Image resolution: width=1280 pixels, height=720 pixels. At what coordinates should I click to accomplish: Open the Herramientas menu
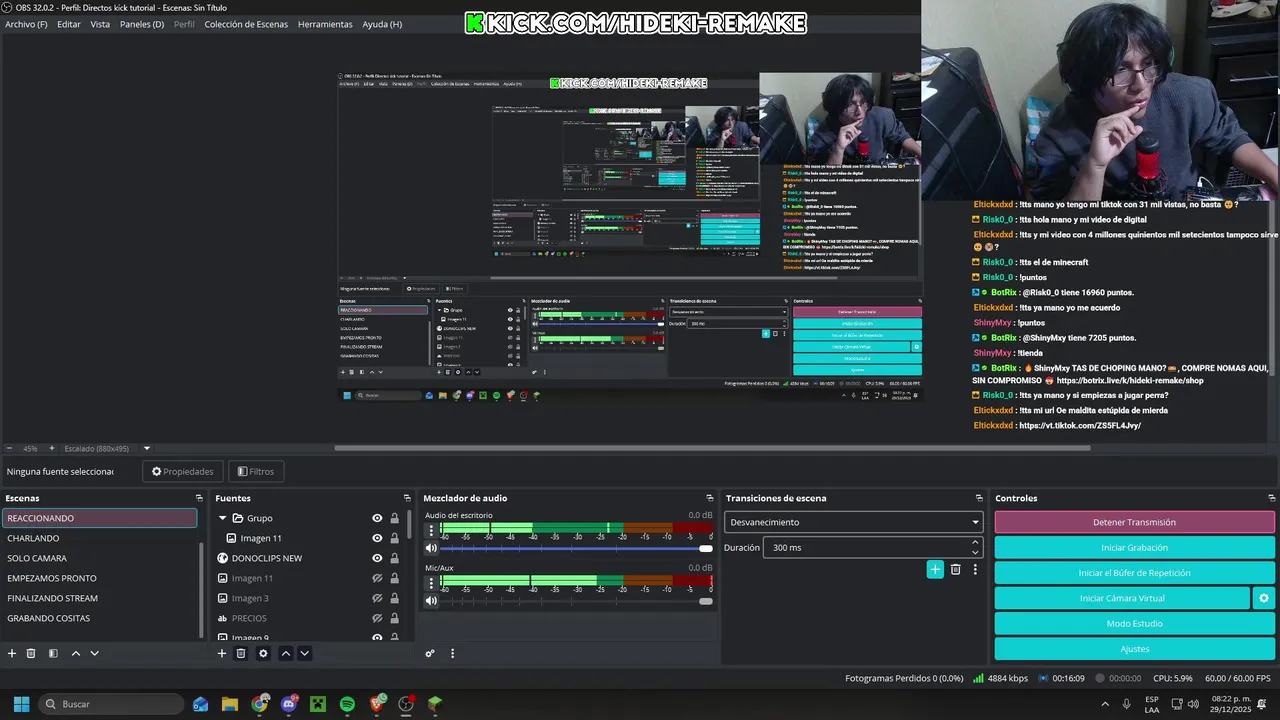[325, 24]
